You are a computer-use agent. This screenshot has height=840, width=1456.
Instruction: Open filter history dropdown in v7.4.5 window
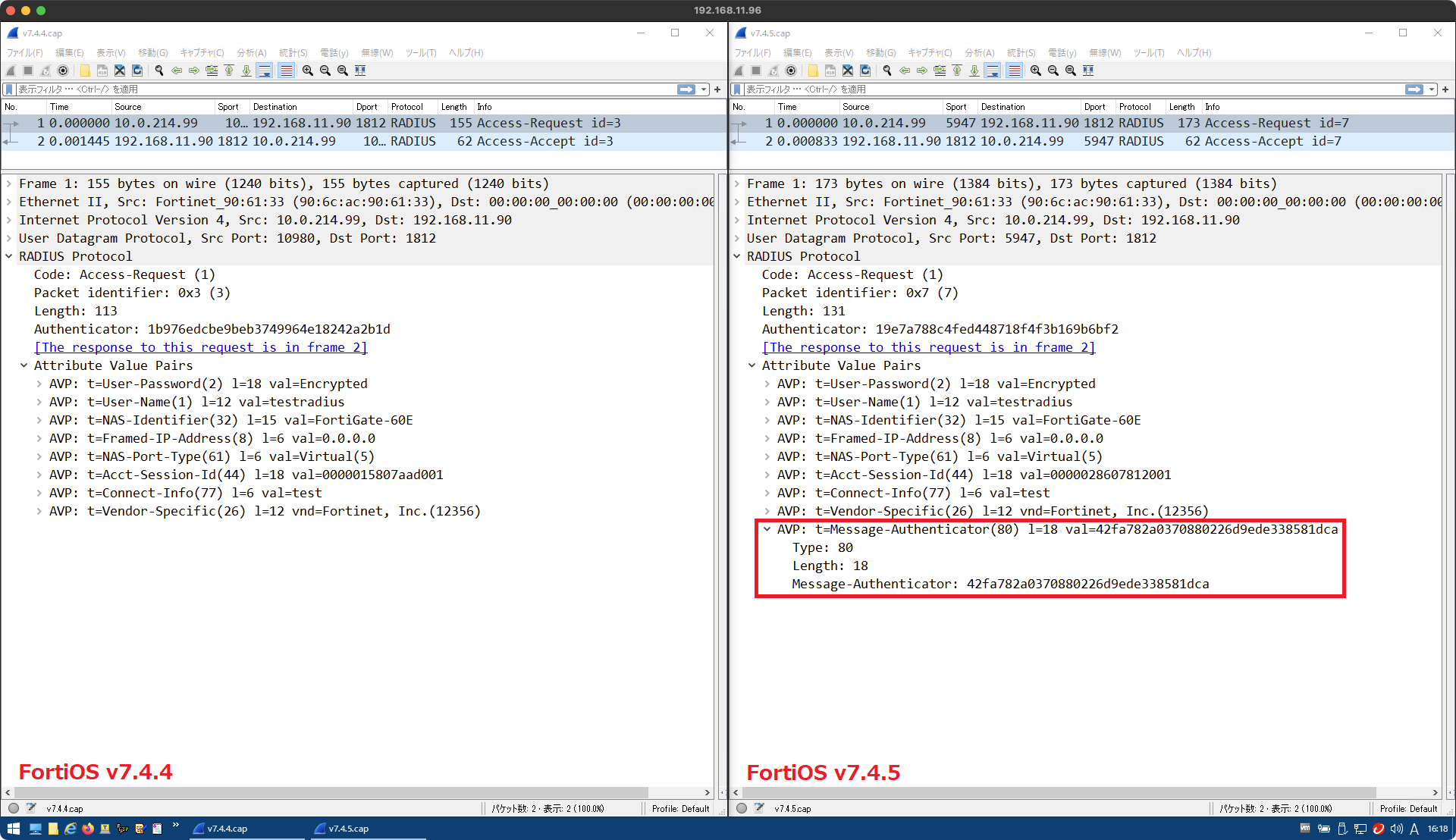coord(1432,89)
